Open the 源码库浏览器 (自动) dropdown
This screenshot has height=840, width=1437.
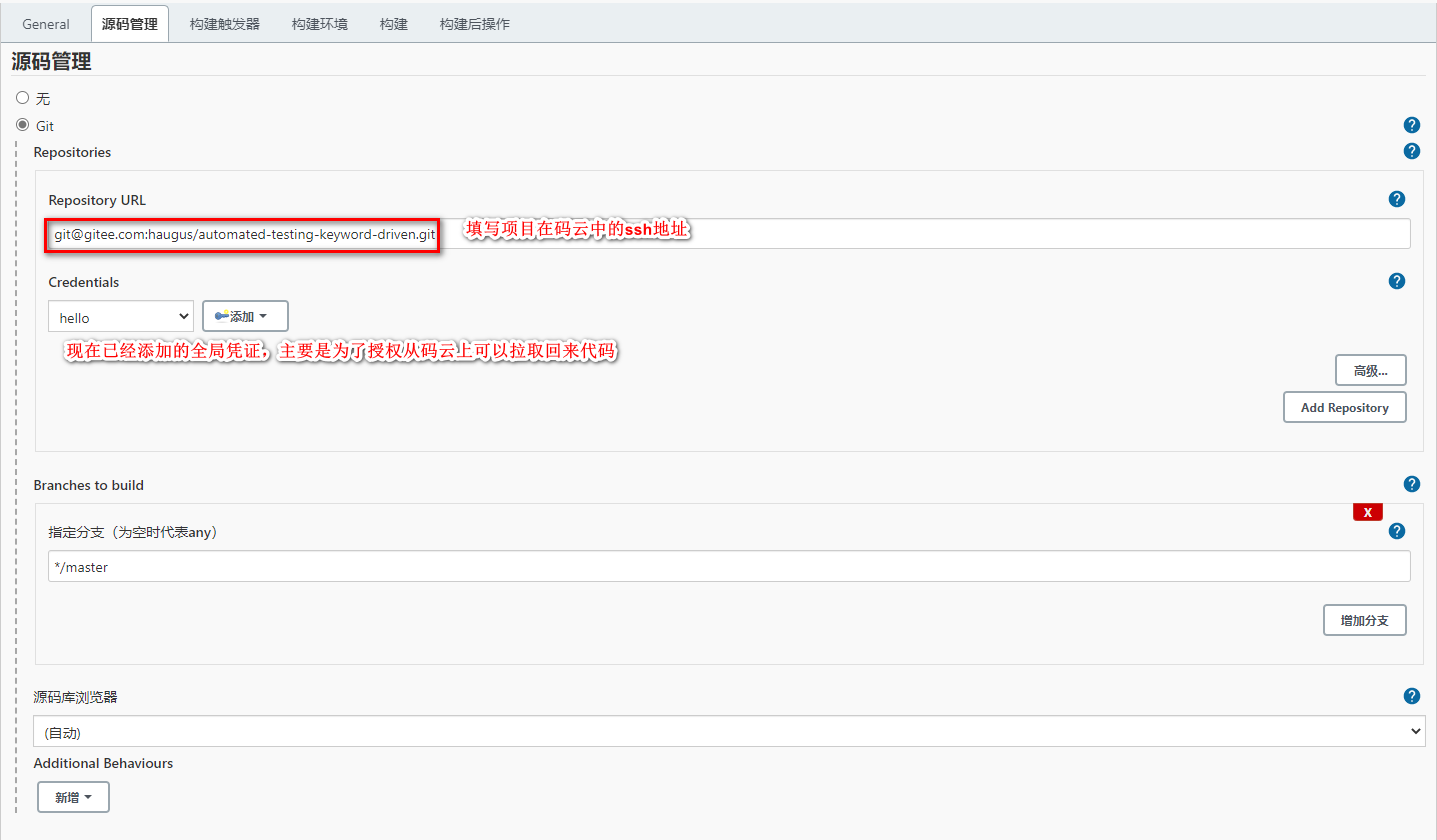(729, 731)
